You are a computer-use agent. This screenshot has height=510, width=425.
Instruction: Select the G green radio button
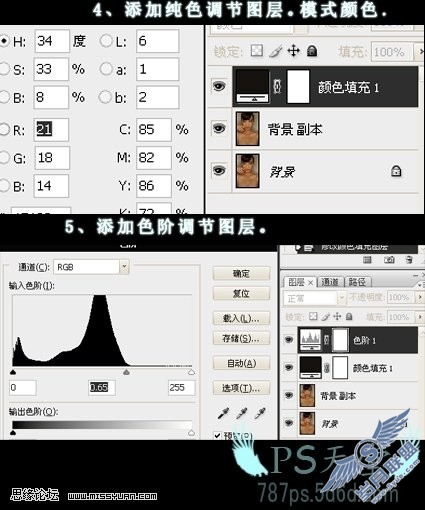4,157
